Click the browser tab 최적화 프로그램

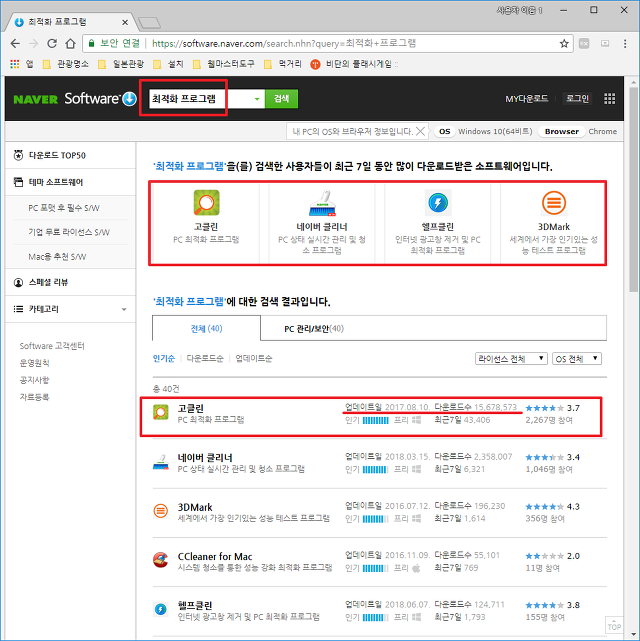pos(69,22)
